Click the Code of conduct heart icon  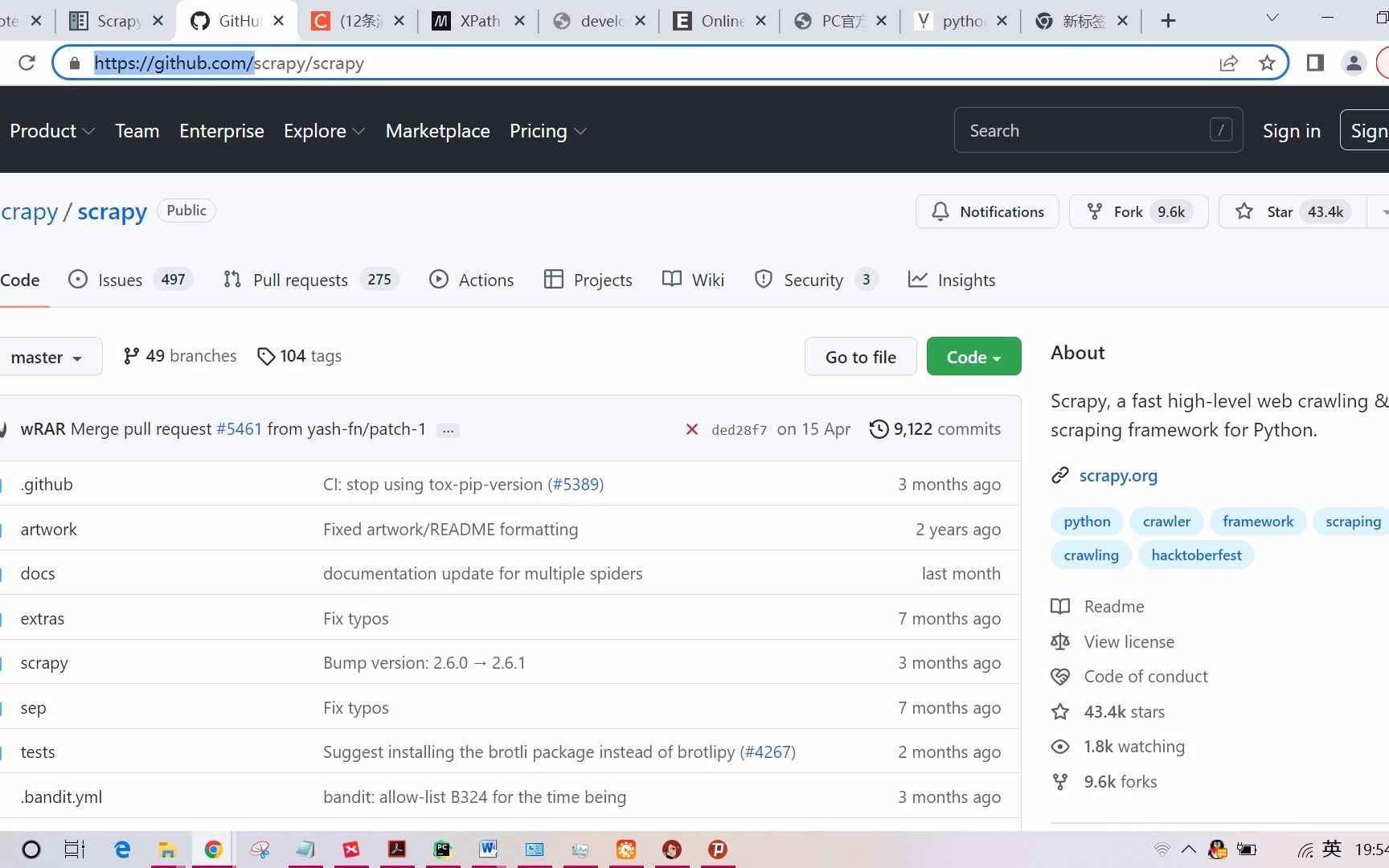1060,677
